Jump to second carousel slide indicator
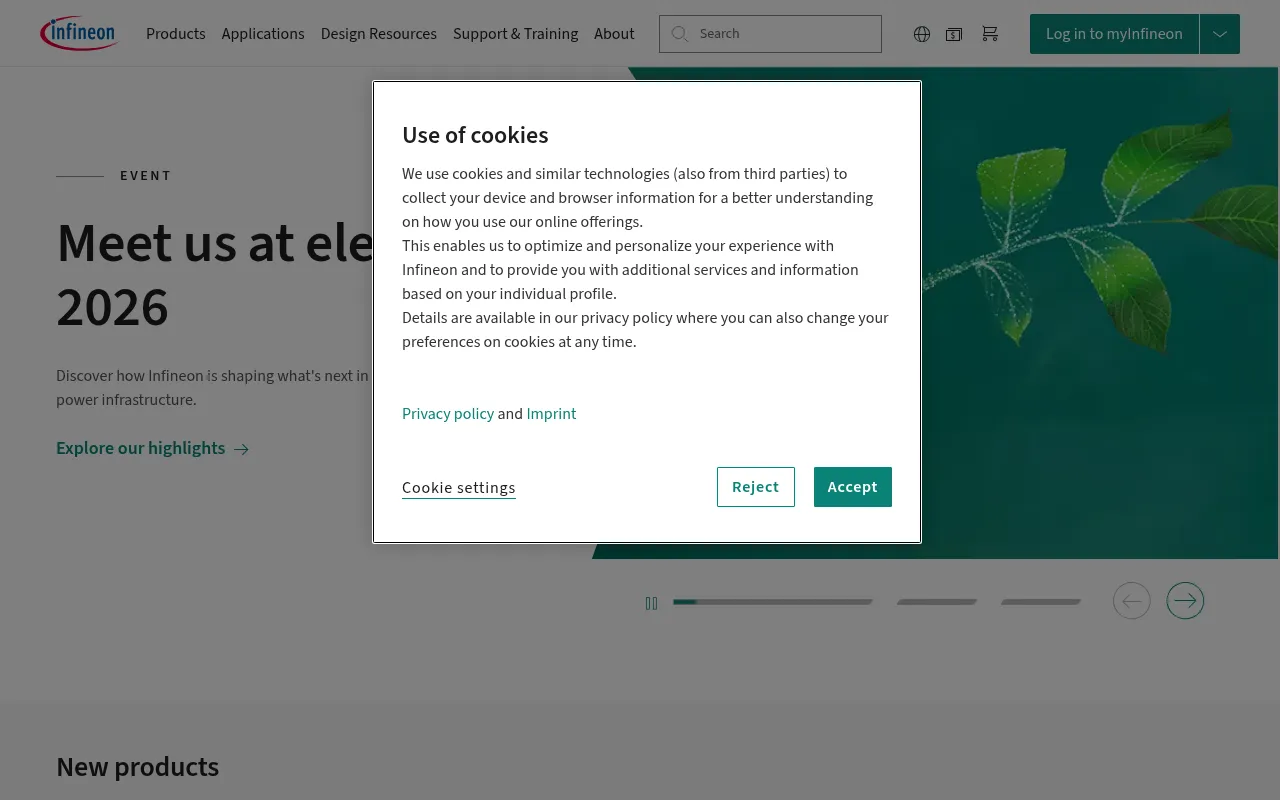 [x=937, y=602]
